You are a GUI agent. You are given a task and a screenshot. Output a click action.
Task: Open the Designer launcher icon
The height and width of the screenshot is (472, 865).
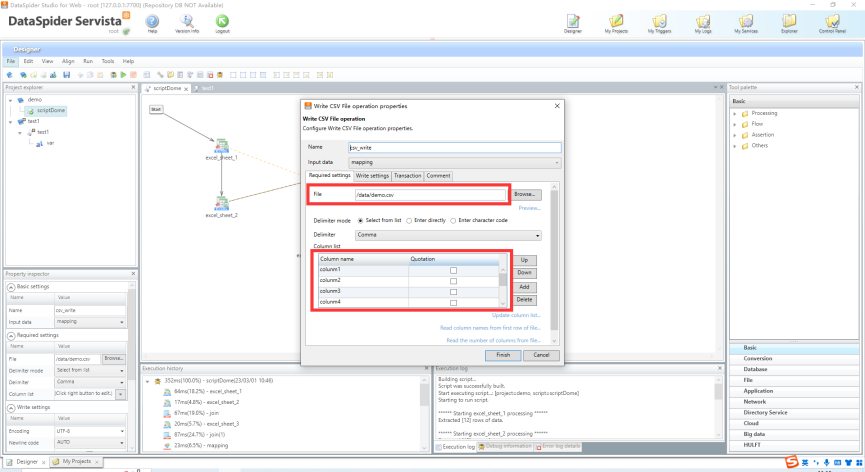click(x=573, y=22)
